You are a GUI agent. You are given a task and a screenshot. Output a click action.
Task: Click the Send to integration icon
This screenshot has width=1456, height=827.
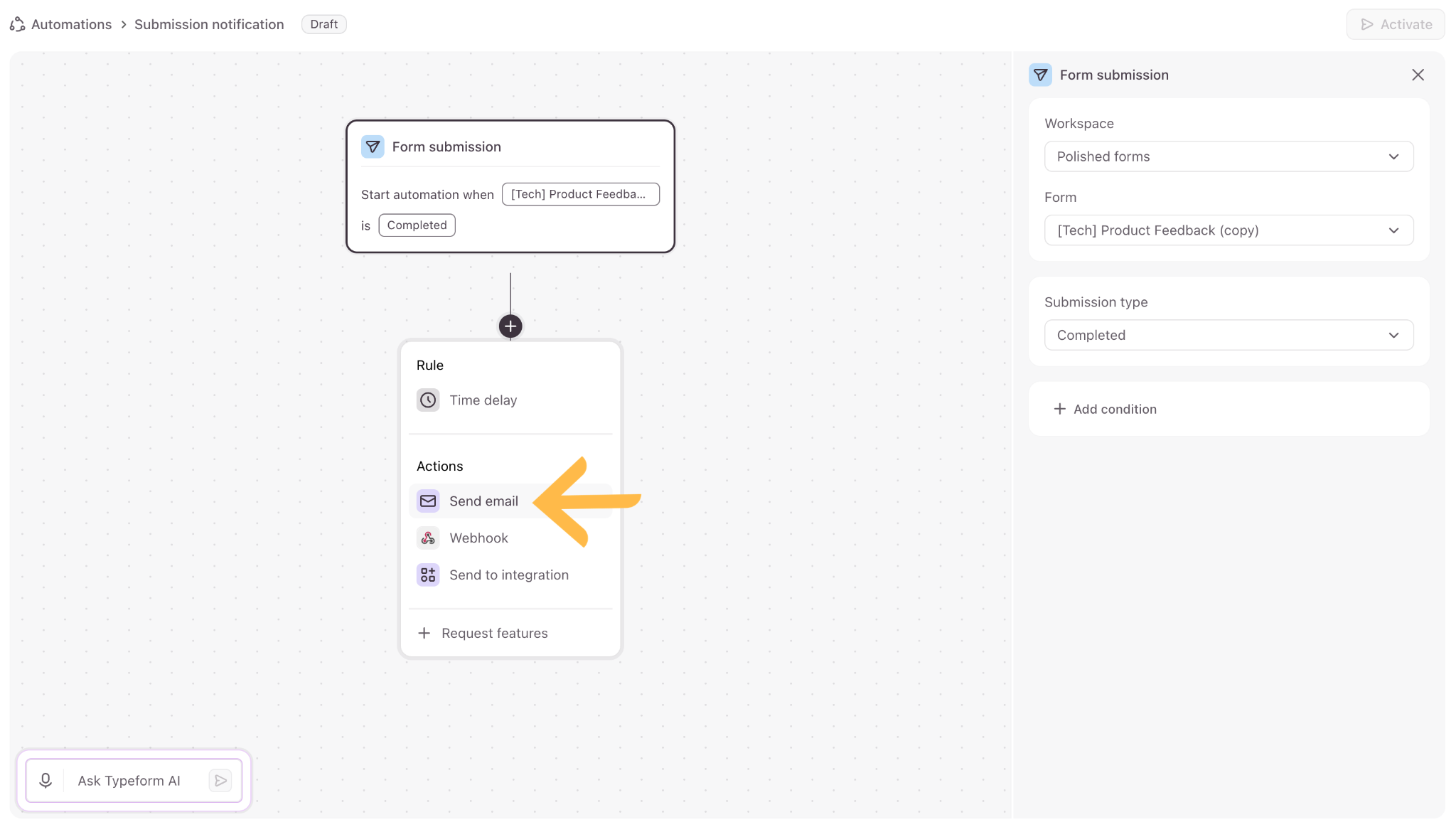pos(428,575)
